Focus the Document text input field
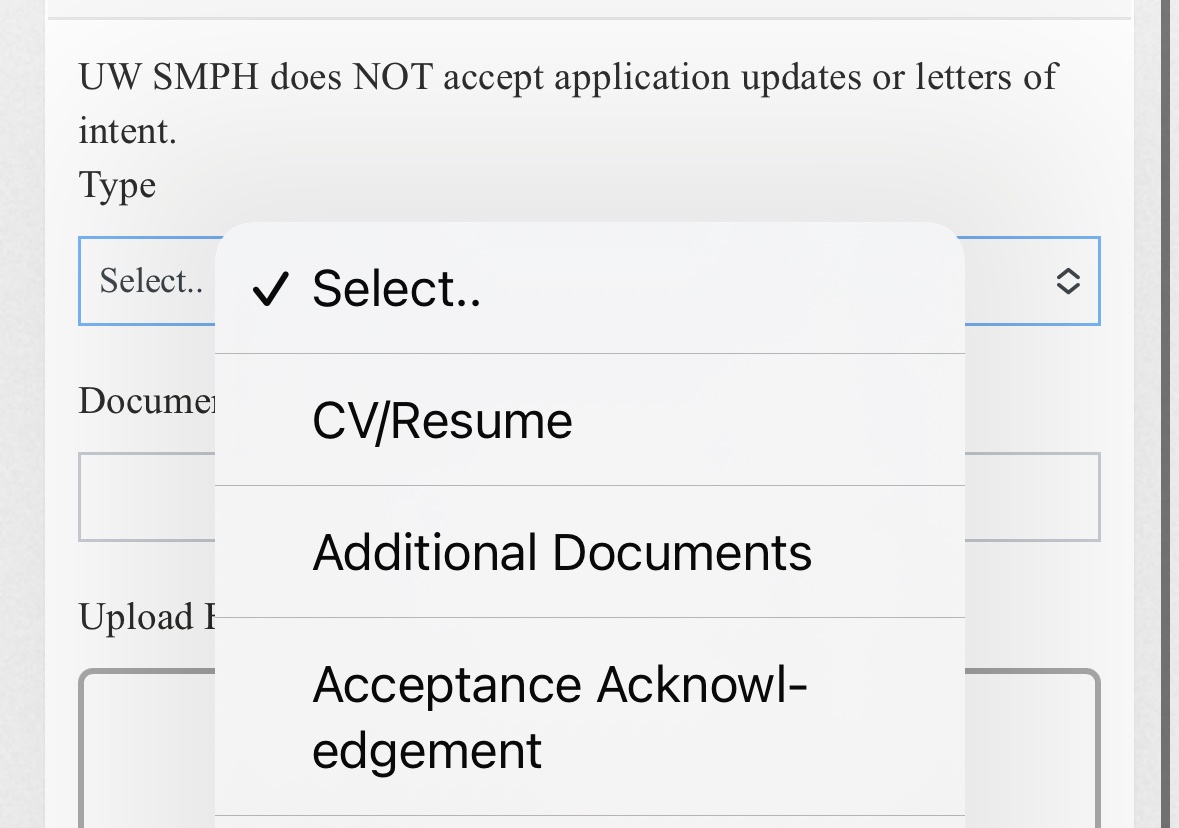The height and width of the screenshot is (828, 1179). [x=1030, y=497]
